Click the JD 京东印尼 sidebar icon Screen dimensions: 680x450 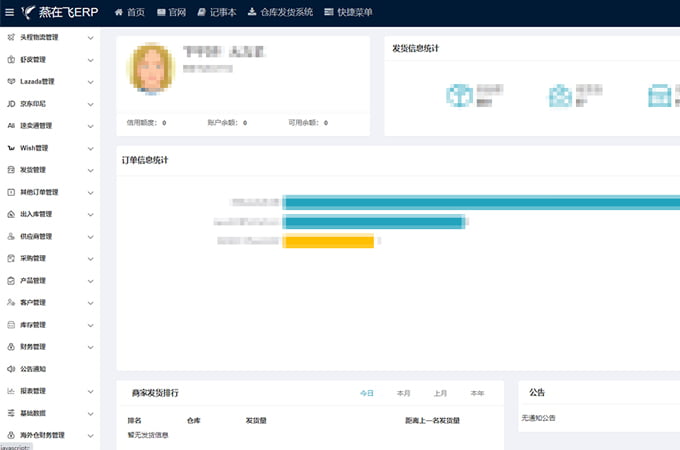point(11,104)
